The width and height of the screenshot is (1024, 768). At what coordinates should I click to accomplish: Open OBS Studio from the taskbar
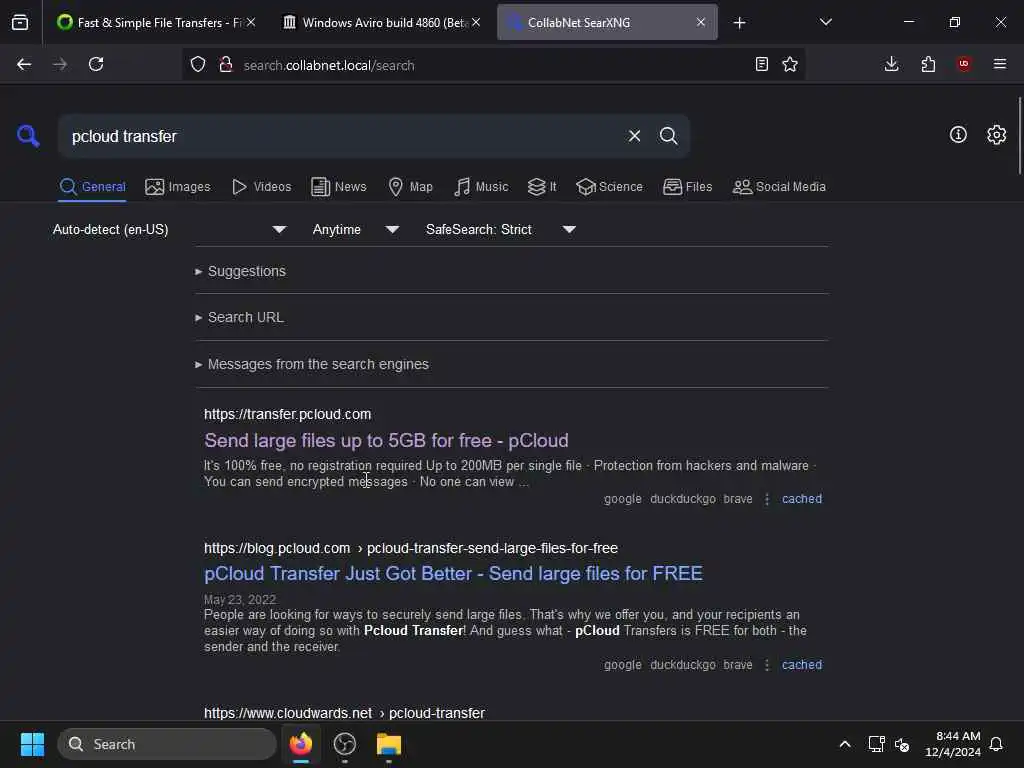(x=345, y=744)
